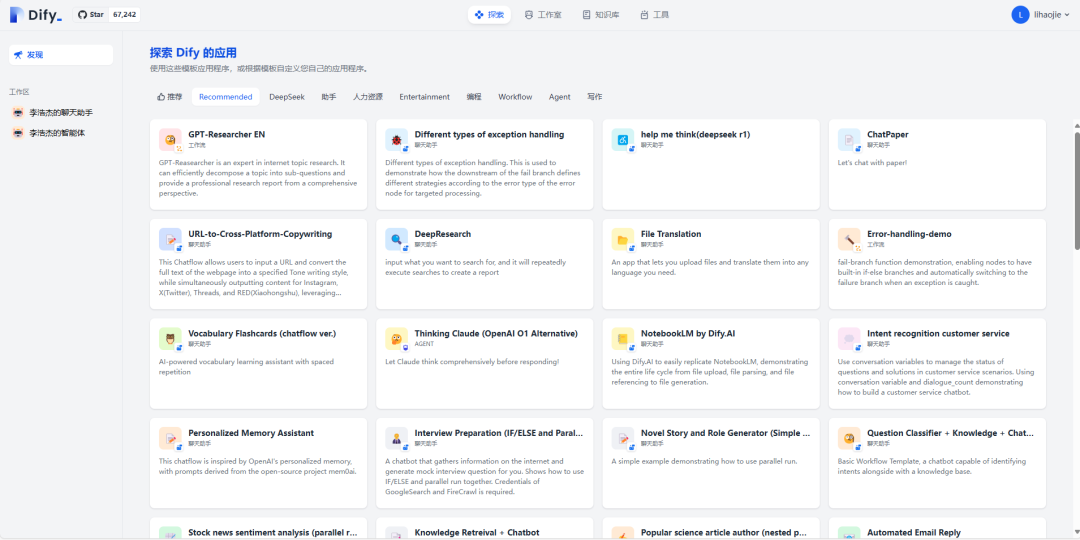Viewport: 1080px width, 540px height.
Task: Select the Recommended category filter
Action: click(226, 97)
